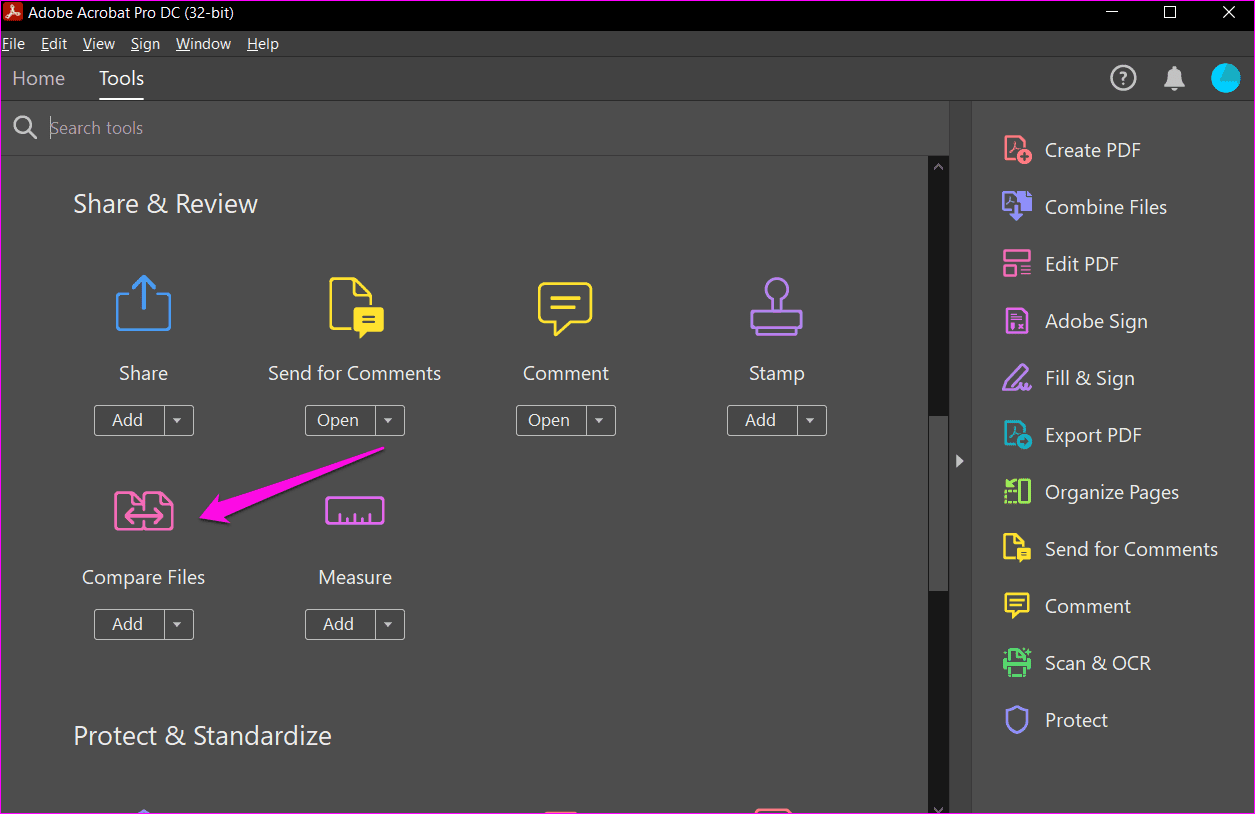Viewport: 1255px width, 814px height.
Task: Click the Adobe Acrobat title bar logo
Action: pyautogui.click(x=14, y=13)
